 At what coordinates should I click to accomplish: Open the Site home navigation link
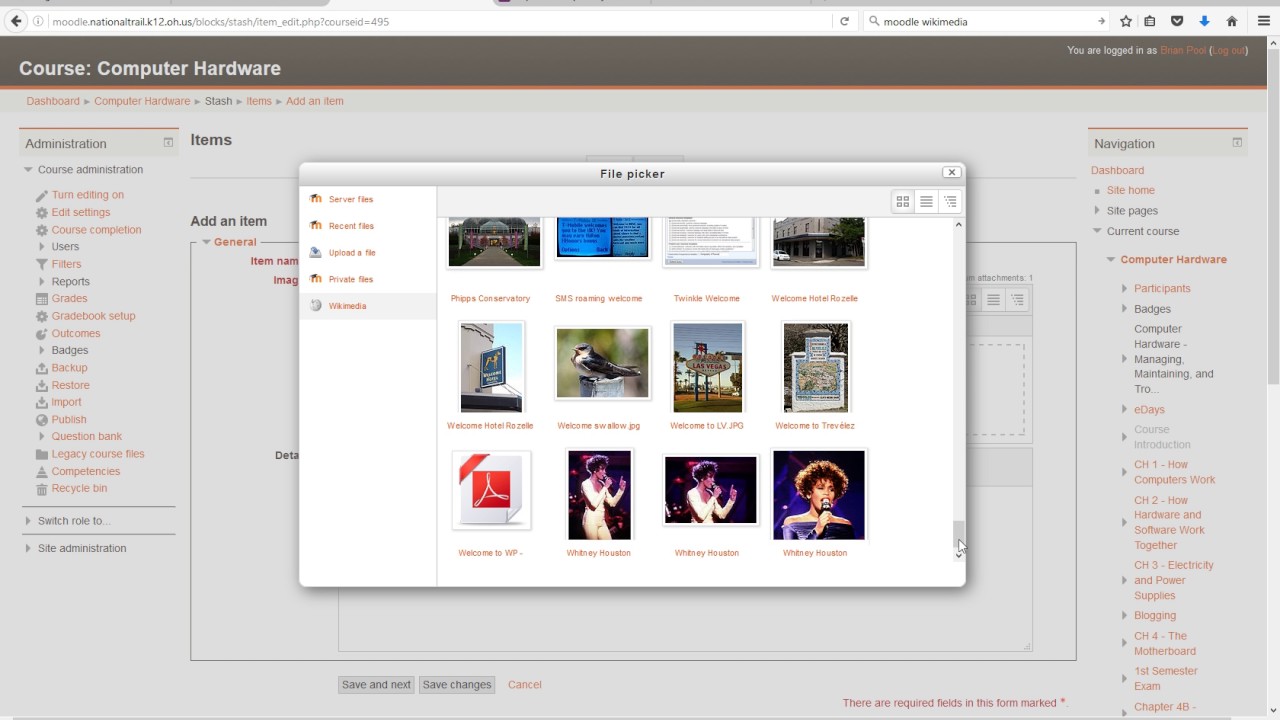coord(1131,190)
